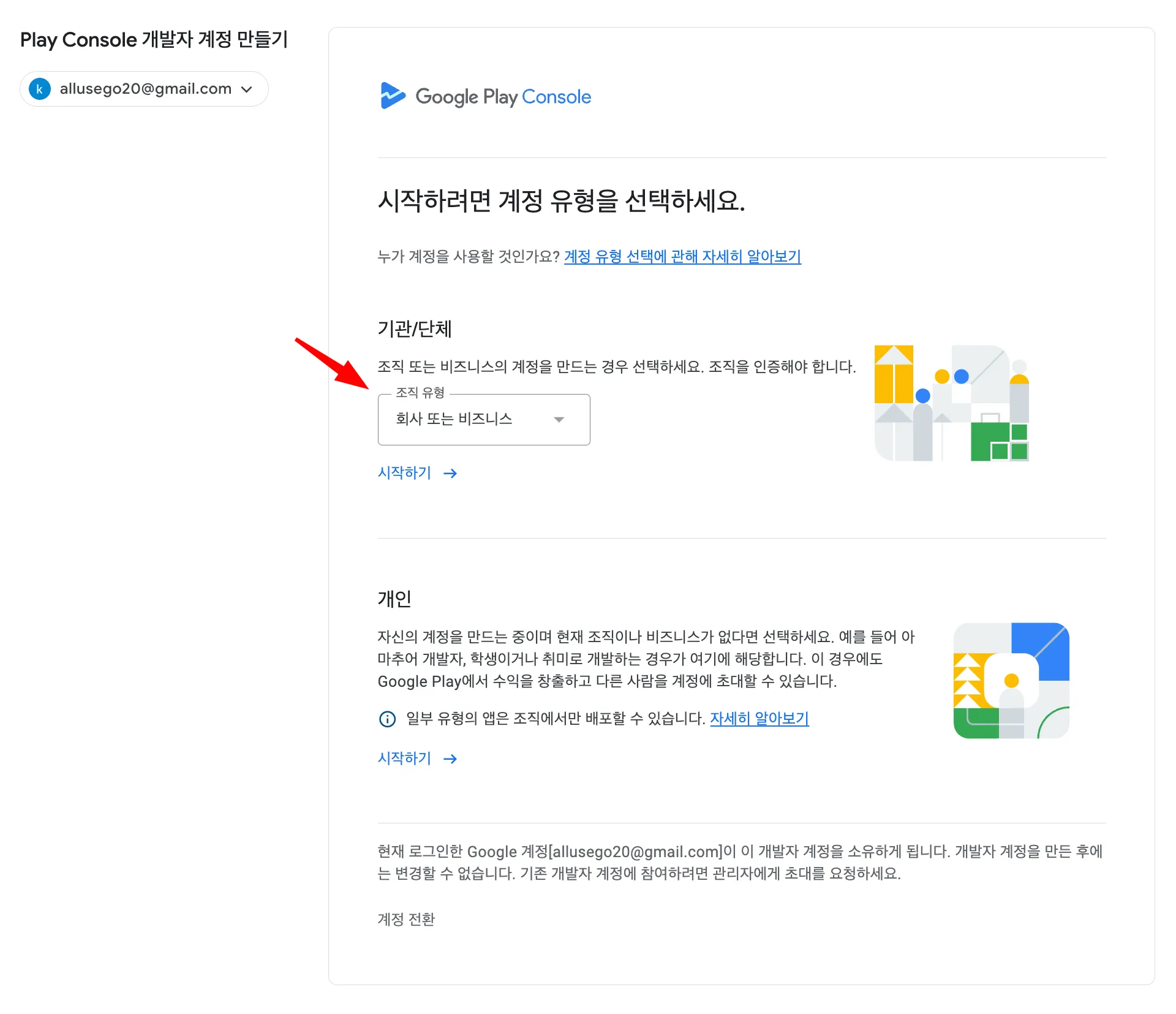Click the 기관/단체 section heading
Viewport: 1176px width, 1014px height.
tap(415, 329)
